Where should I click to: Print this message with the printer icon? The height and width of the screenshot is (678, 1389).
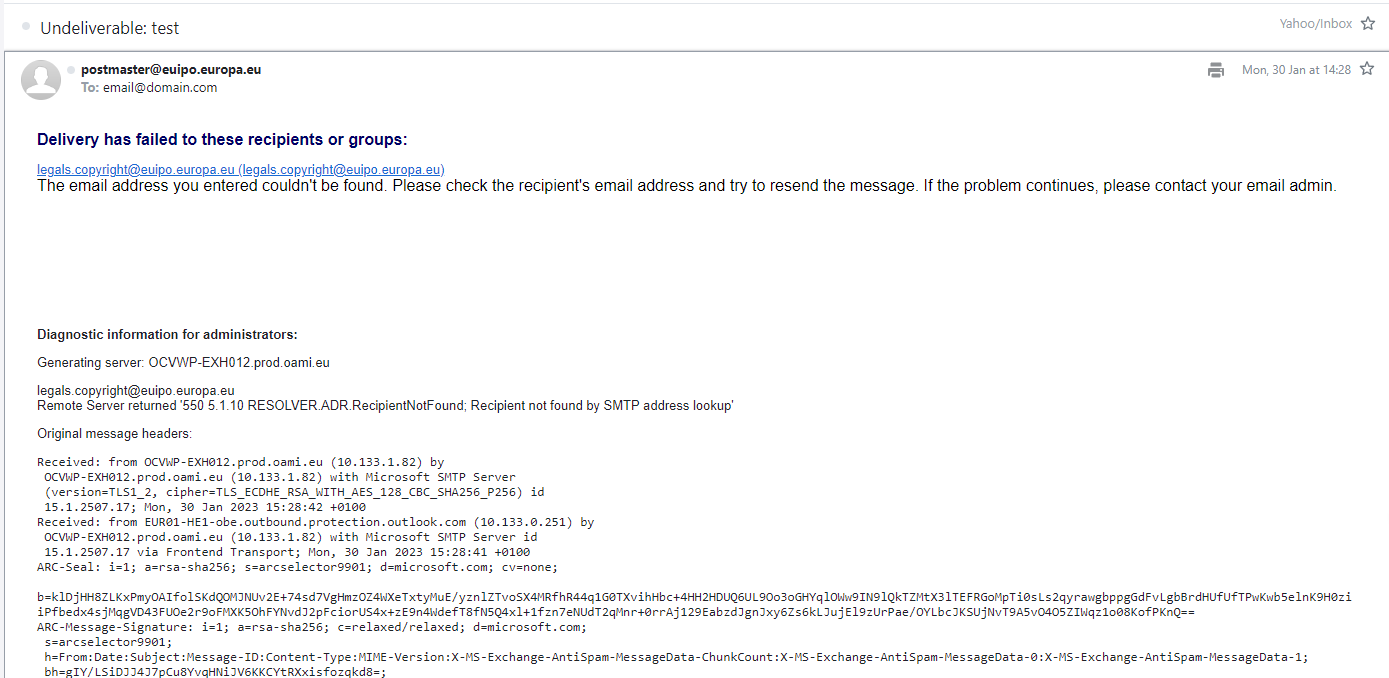click(x=1216, y=70)
